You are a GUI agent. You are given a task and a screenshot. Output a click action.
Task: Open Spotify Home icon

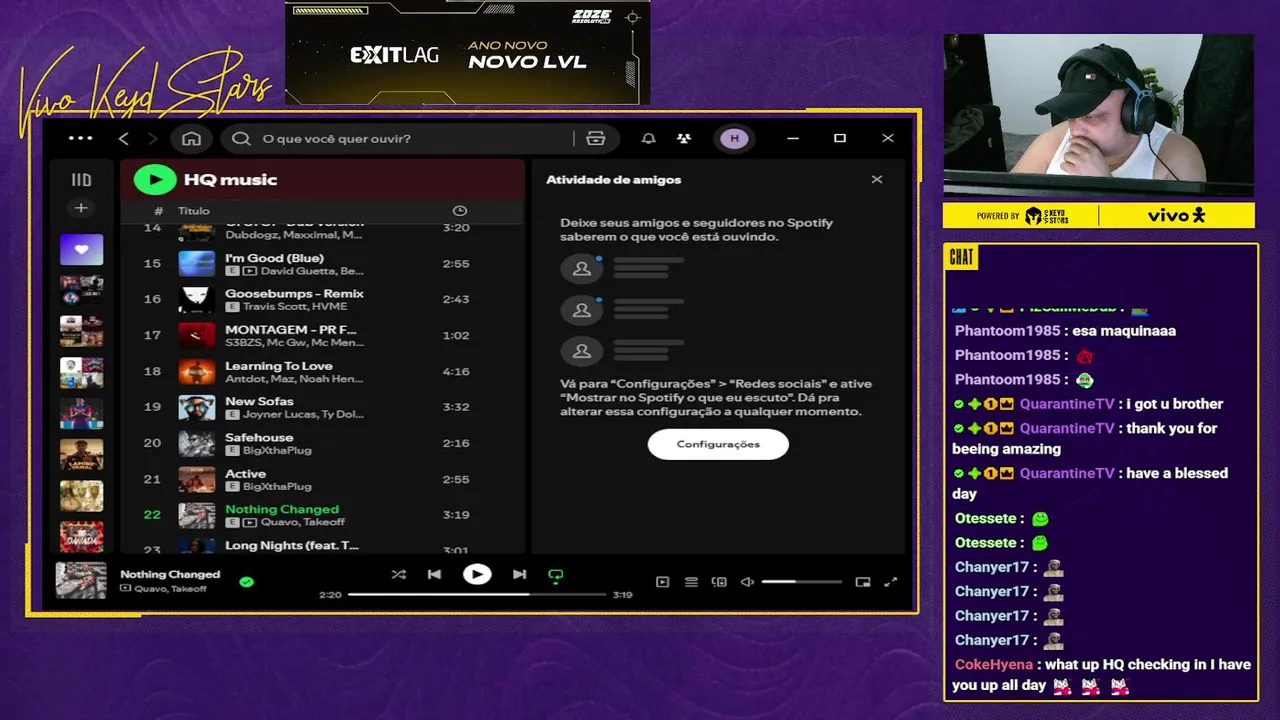tap(191, 138)
